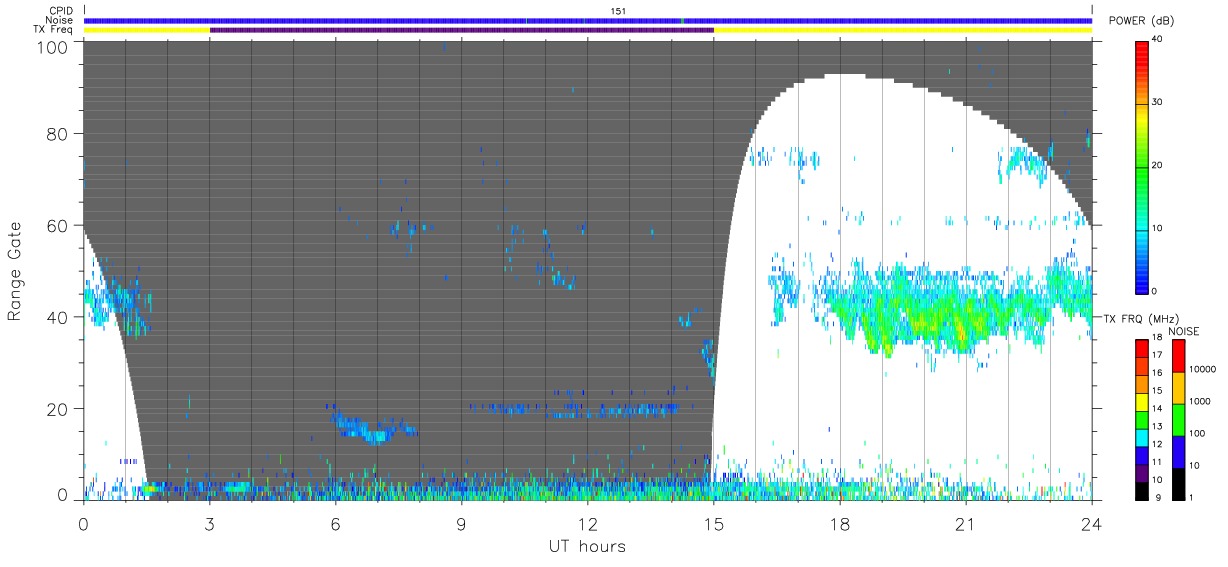Click the "80" tick on Range Gate axis
The height and width of the screenshot is (567, 1228).
click(x=58, y=134)
